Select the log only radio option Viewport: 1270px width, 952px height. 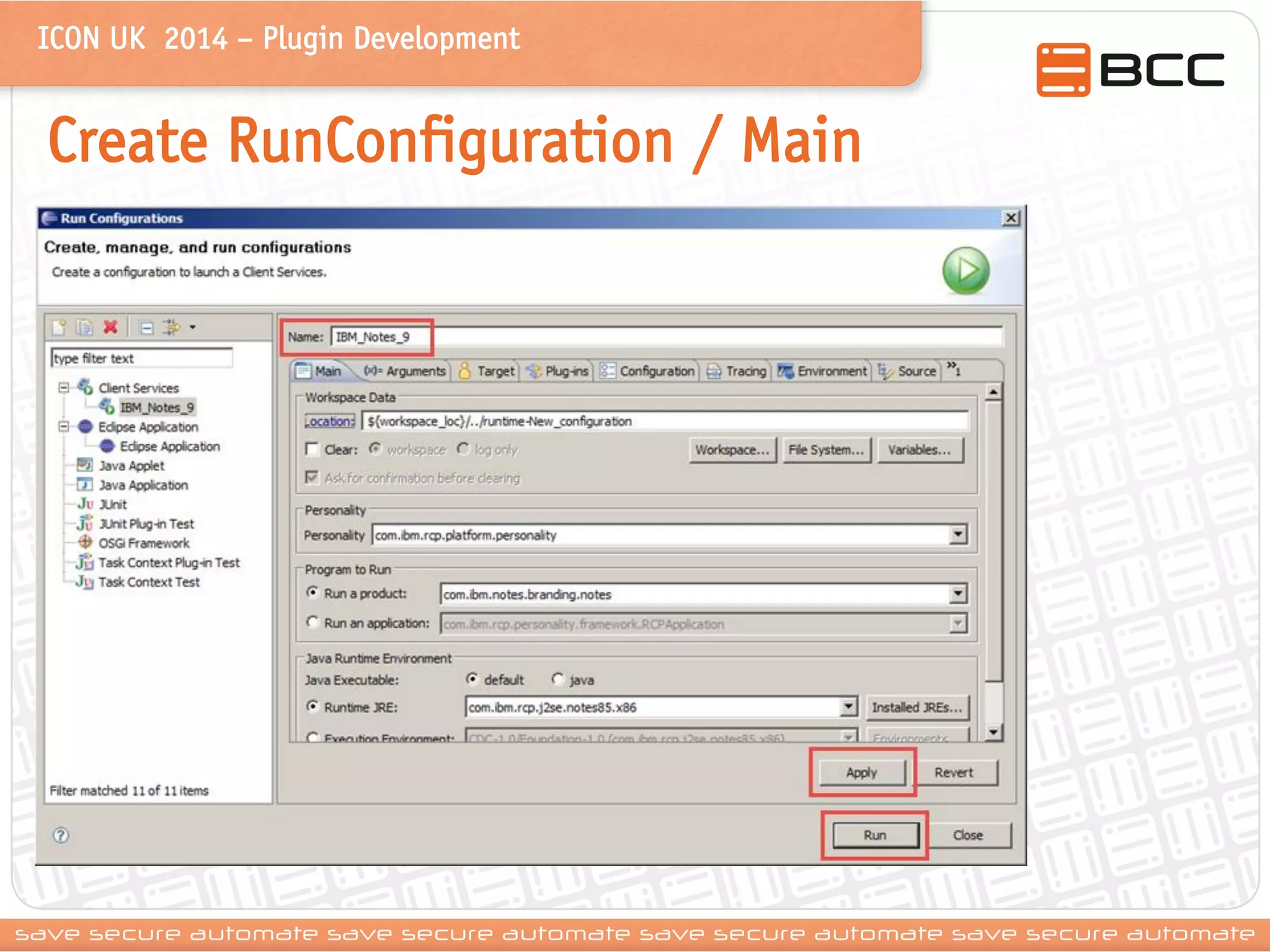(463, 448)
